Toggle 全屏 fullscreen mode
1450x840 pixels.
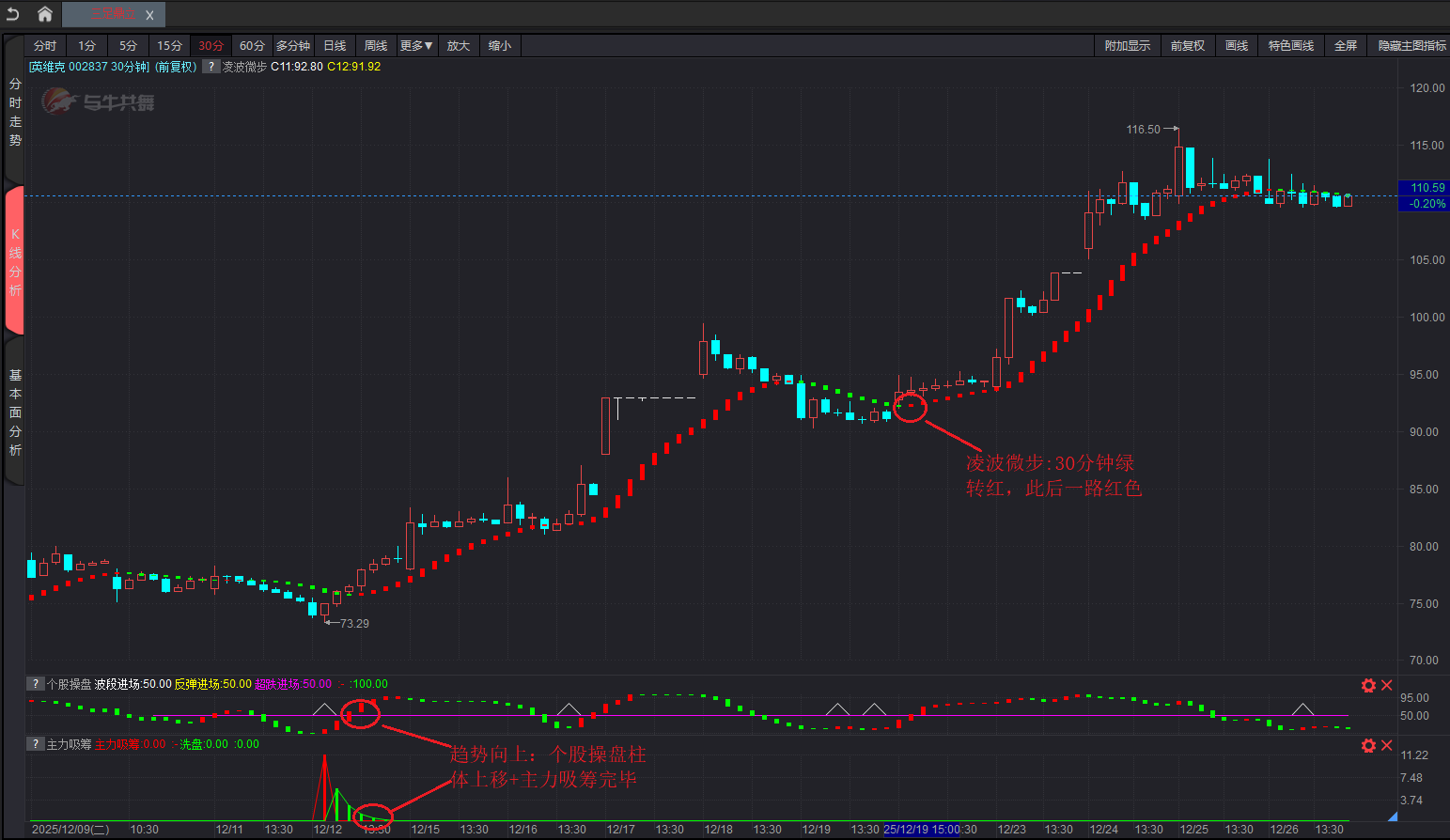pos(1345,46)
